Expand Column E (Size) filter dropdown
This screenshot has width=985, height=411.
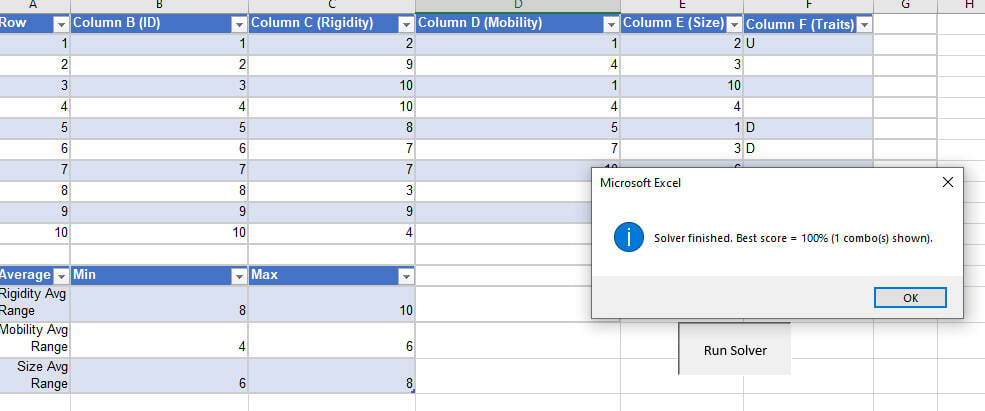click(x=733, y=24)
